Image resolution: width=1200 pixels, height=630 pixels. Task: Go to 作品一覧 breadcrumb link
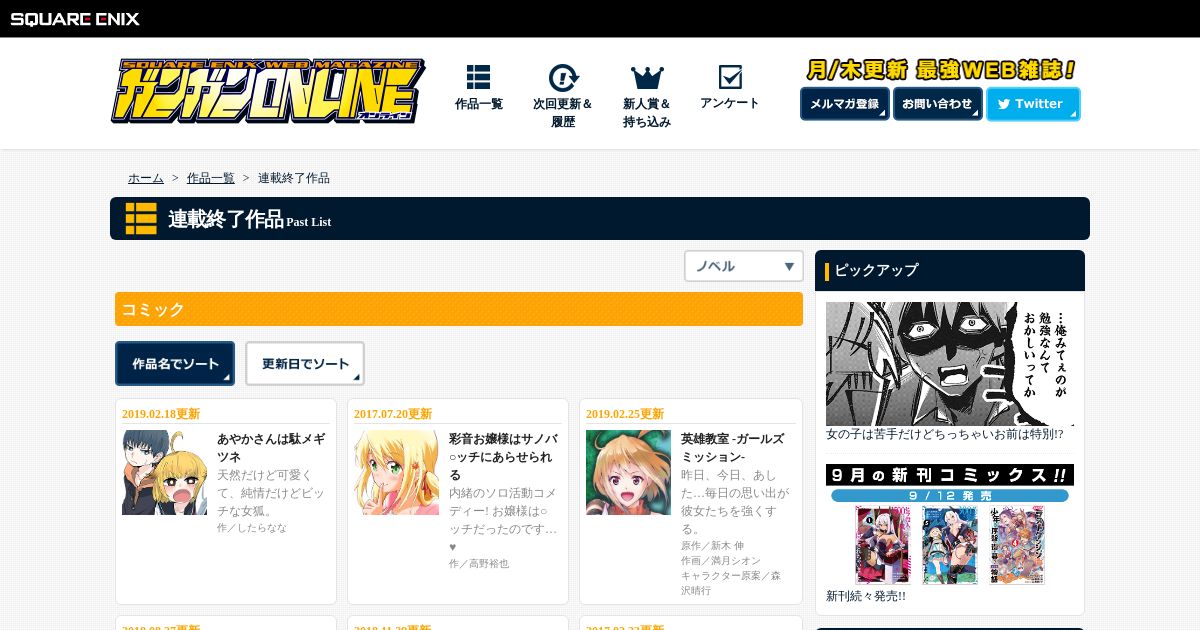(211, 178)
